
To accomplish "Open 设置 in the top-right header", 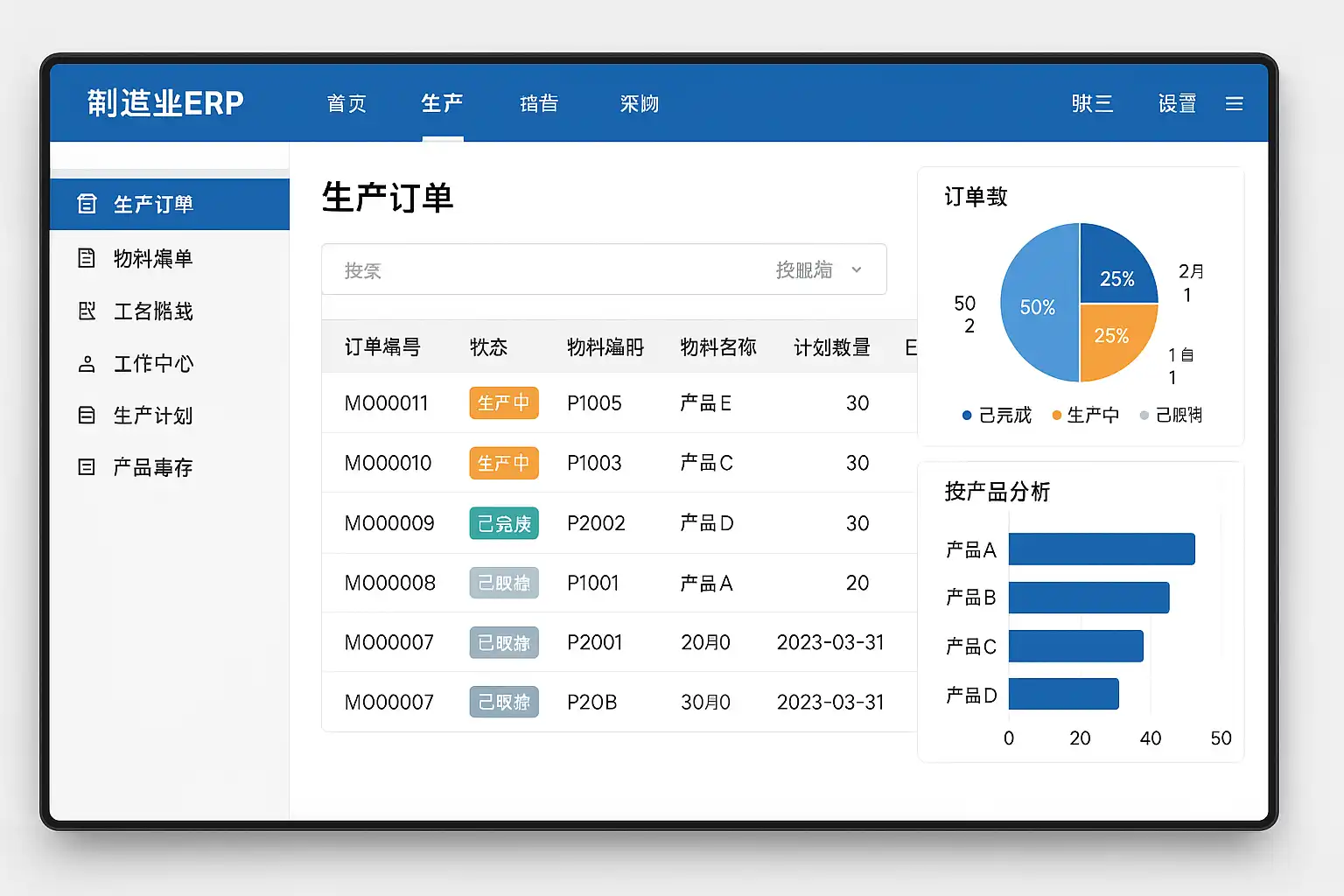I will pos(1177,103).
